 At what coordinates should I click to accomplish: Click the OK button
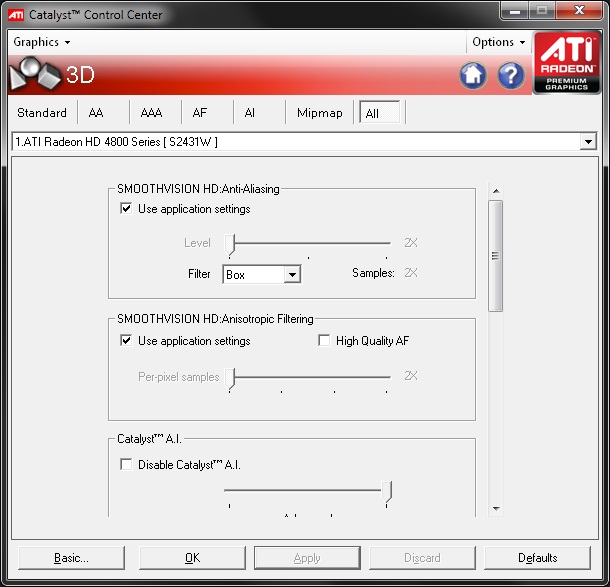coord(192,558)
